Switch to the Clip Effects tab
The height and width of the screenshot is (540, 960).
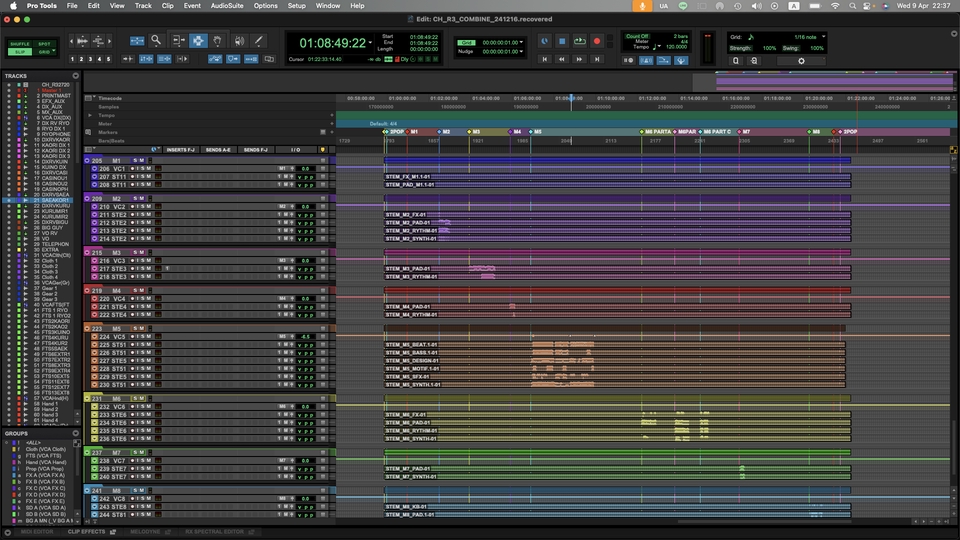pyautogui.click(x=86, y=532)
